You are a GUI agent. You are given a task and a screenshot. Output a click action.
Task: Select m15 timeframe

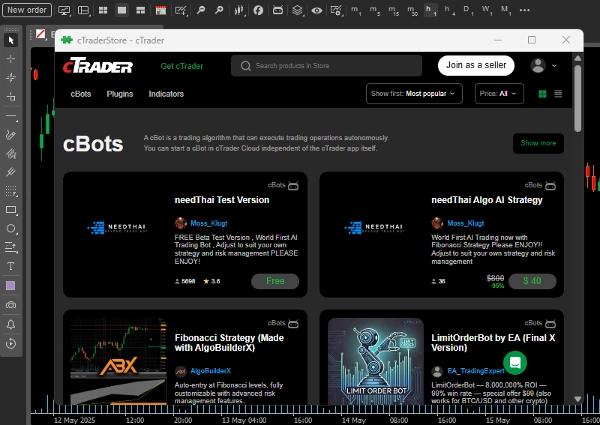coord(393,10)
